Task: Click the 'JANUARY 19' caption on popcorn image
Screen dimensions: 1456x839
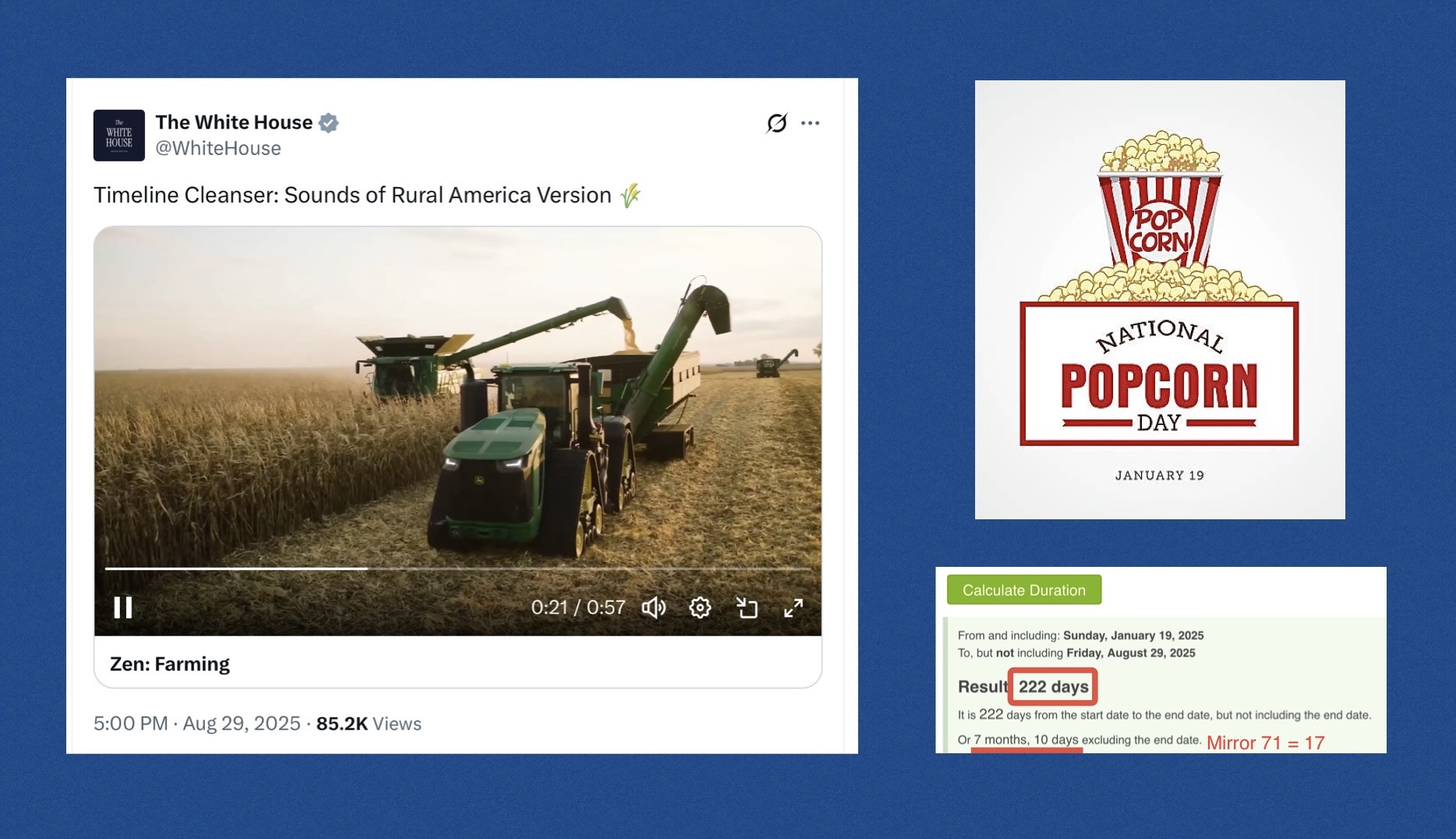Action: [1160, 476]
